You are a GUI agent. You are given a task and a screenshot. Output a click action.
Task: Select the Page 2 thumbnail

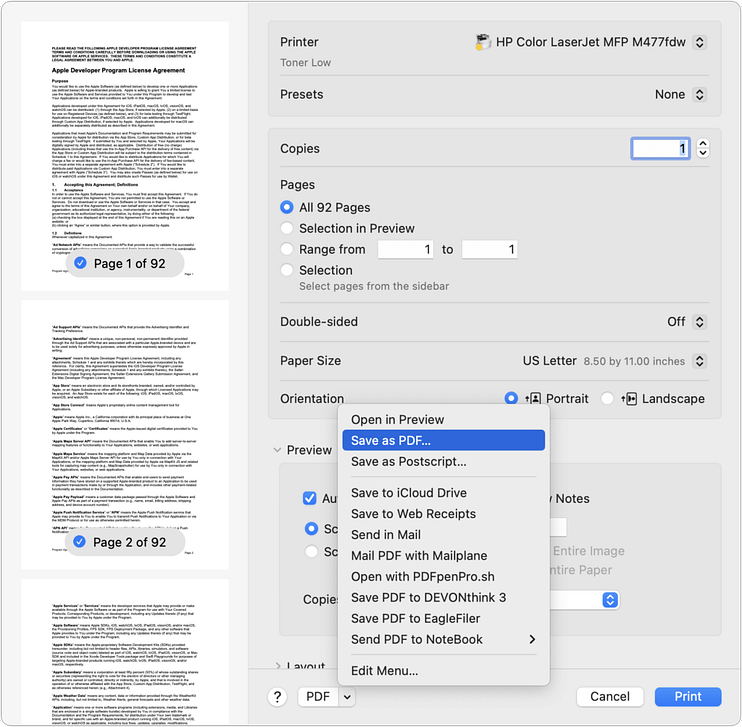(125, 434)
